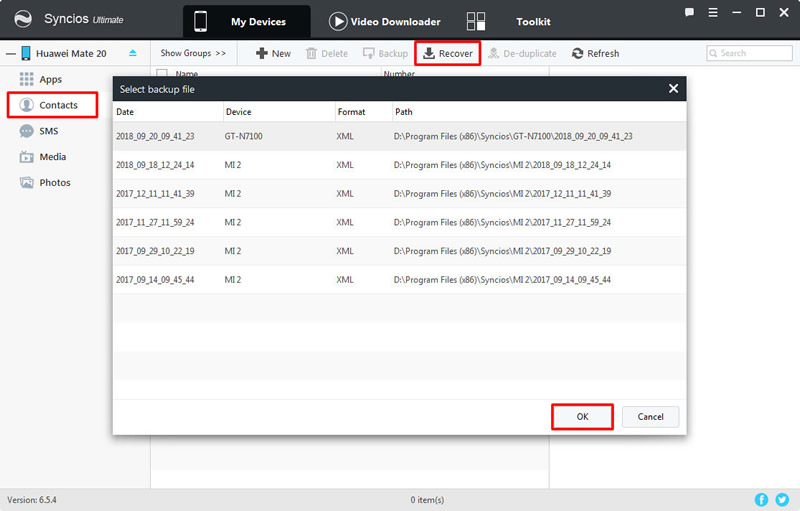
Task: Click the Apps grid icon
Action: click(x=27, y=79)
